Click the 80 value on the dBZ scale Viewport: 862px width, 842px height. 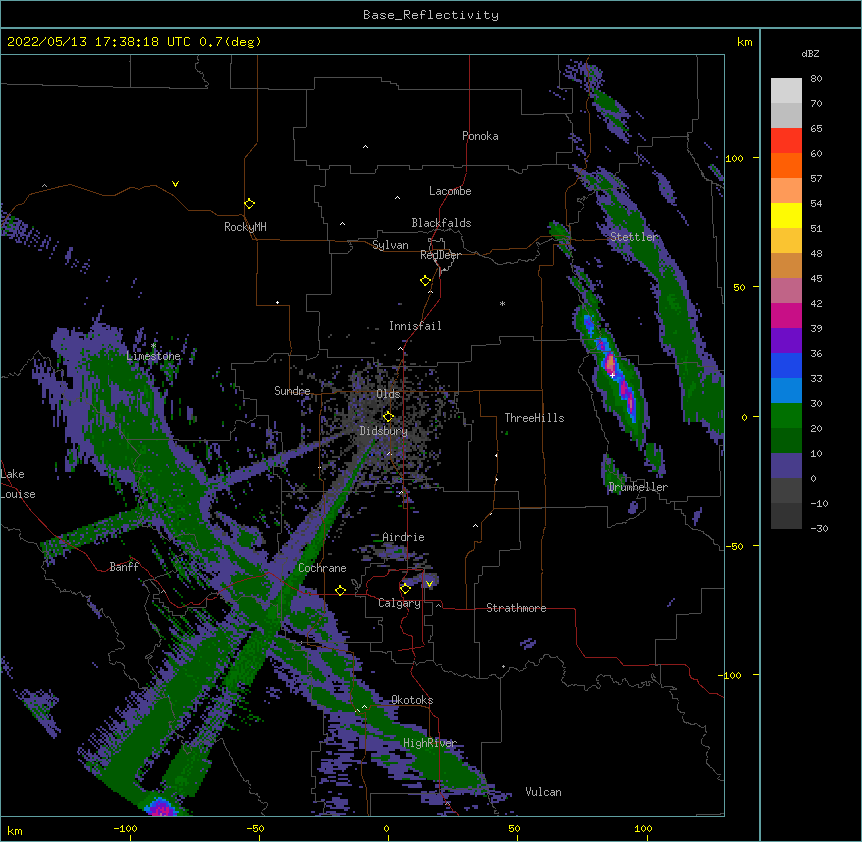click(x=816, y=79)
